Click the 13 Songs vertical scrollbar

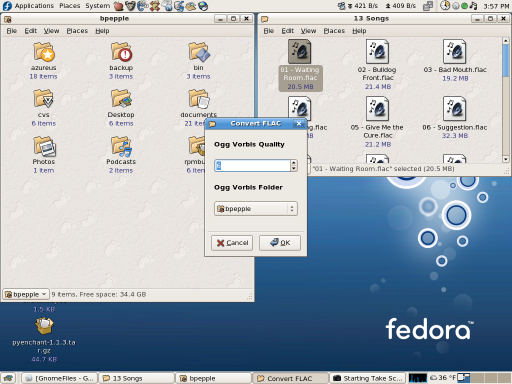click(x=505, y=99)
